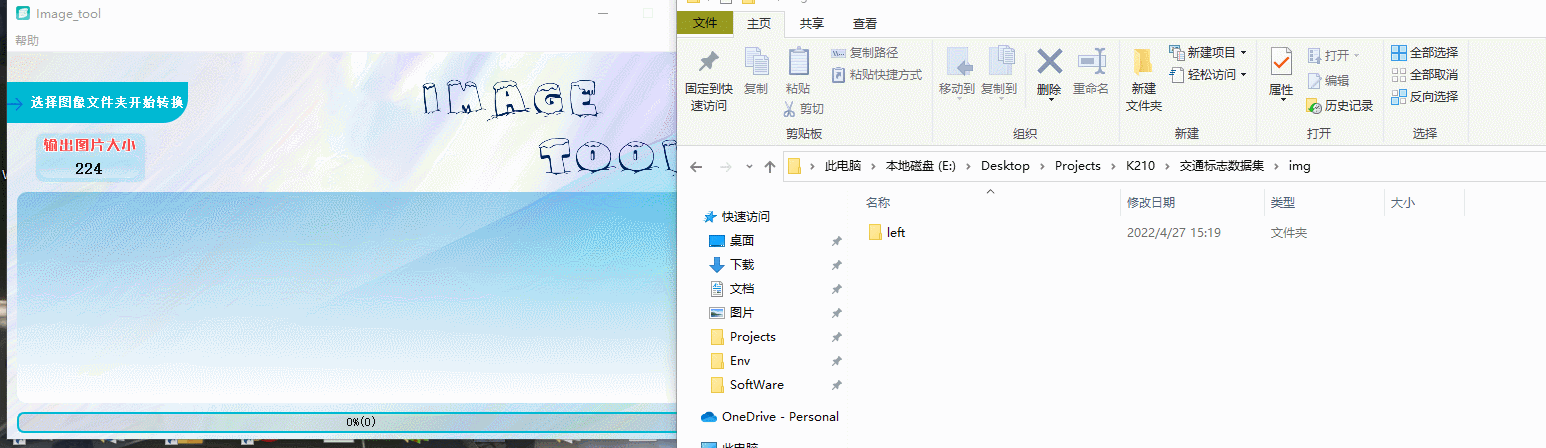Click the Paste clipboard icon
The height and width of the screenshot is (448, 1546).
click(x=798, y=62)
